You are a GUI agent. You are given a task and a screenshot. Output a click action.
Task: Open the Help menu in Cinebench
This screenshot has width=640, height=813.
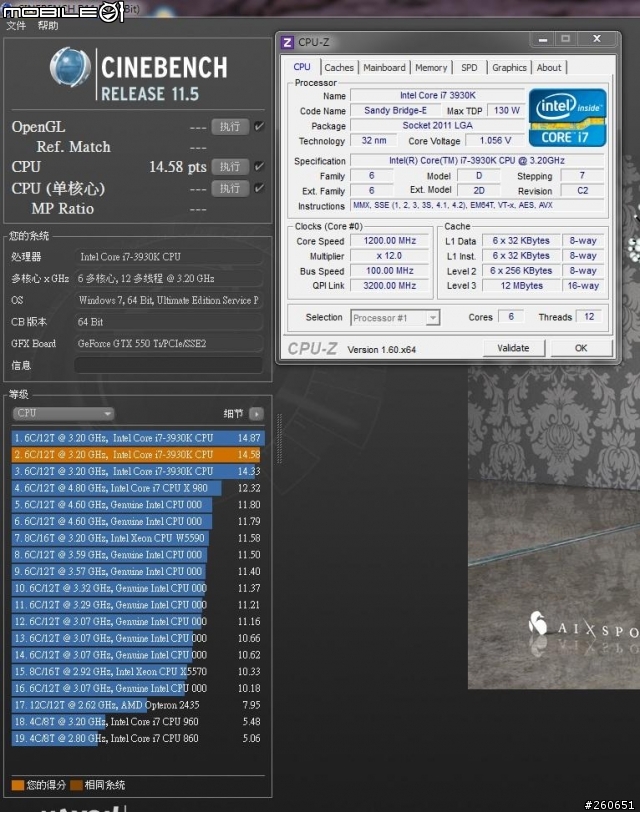(48, 26)
